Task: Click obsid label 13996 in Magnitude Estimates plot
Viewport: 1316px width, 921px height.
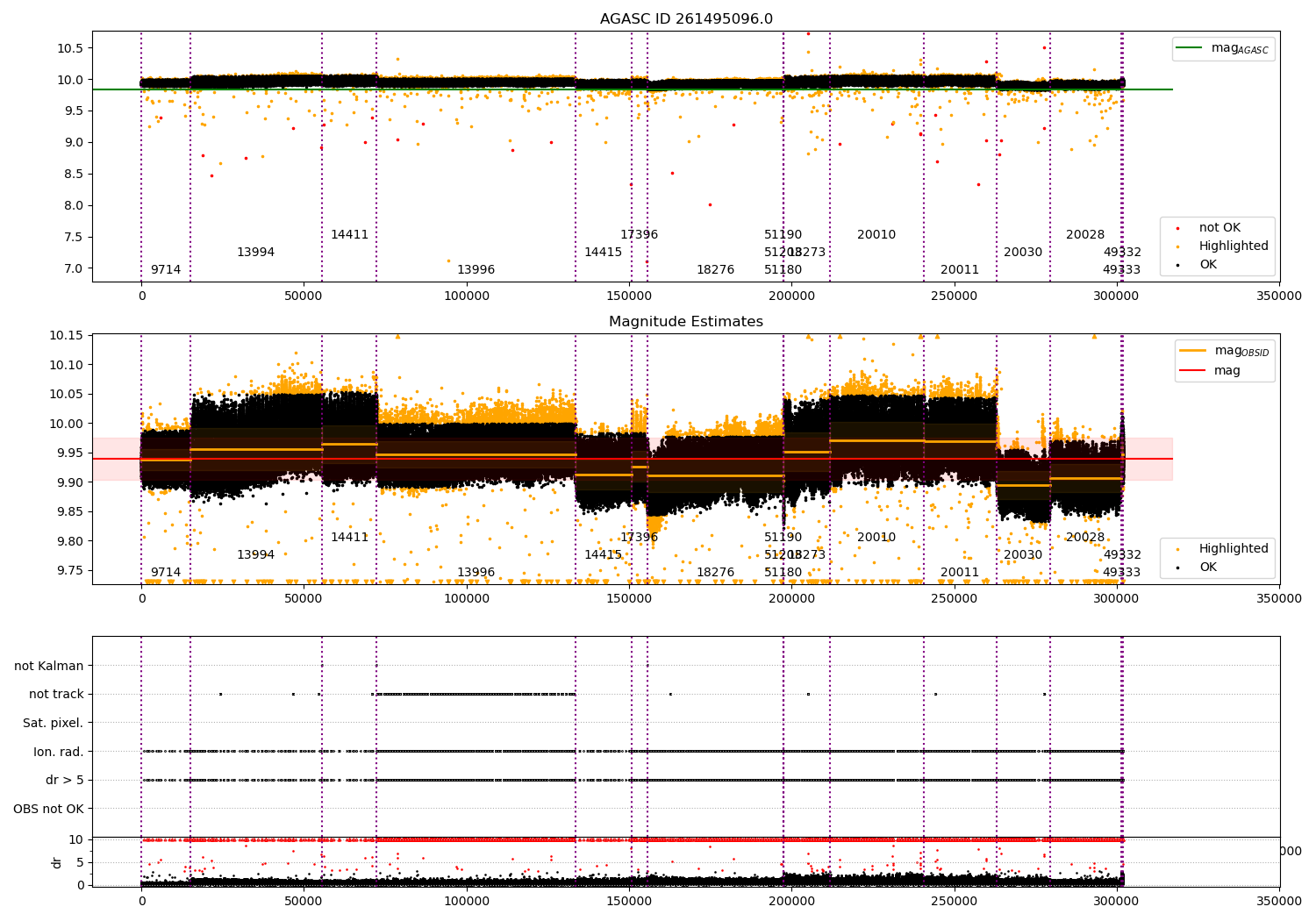Action: (476, 573)
